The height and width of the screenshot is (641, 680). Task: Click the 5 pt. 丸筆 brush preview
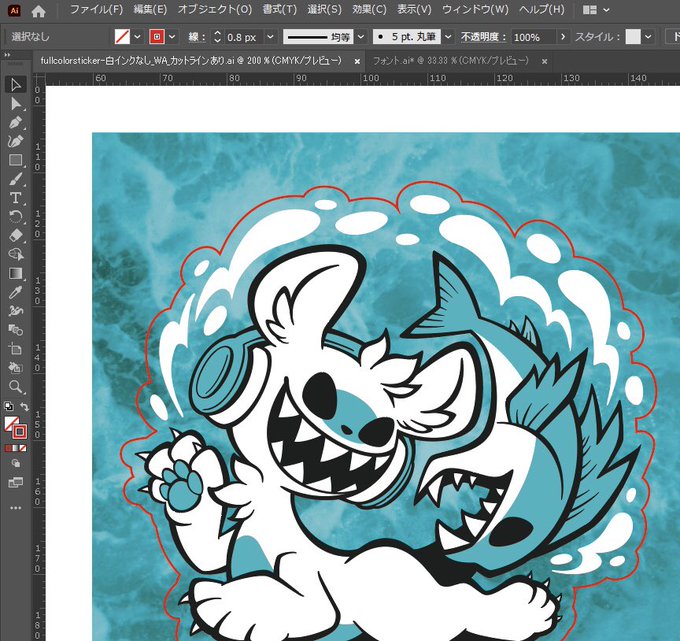(407, 37)
